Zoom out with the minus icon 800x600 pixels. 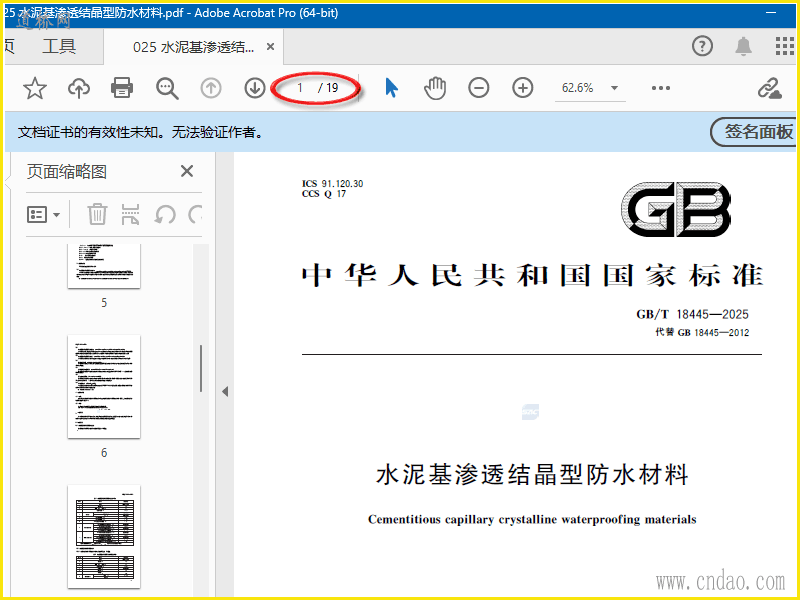pyautogui.click(x=479, y=88)
